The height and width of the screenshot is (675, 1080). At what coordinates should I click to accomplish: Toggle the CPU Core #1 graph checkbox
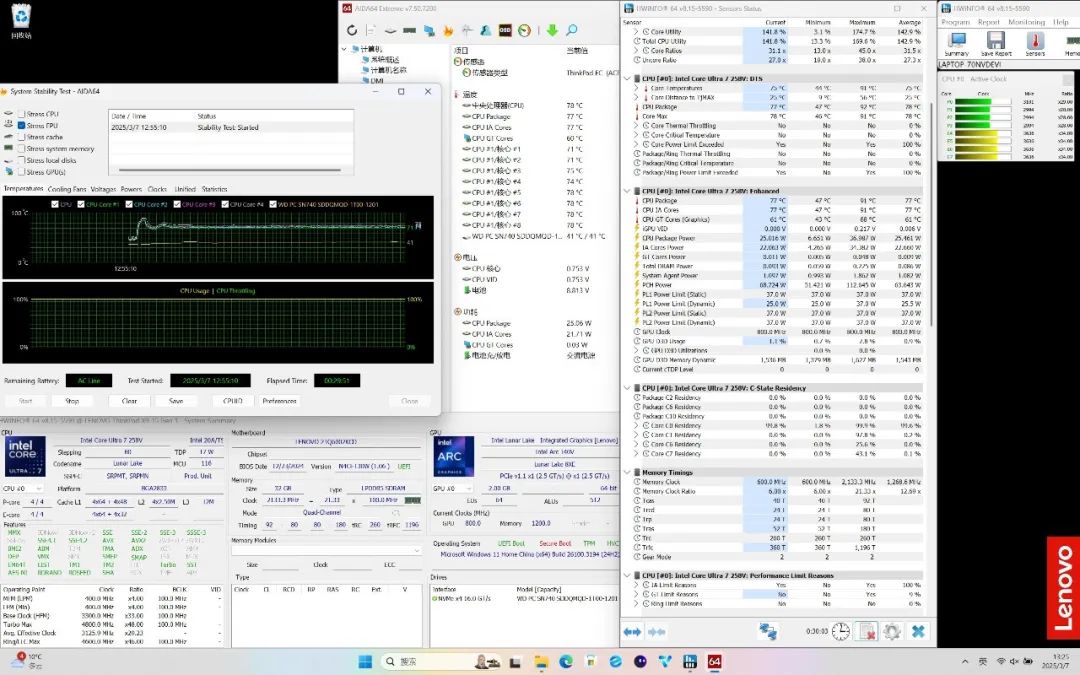[x=81, y=205]
